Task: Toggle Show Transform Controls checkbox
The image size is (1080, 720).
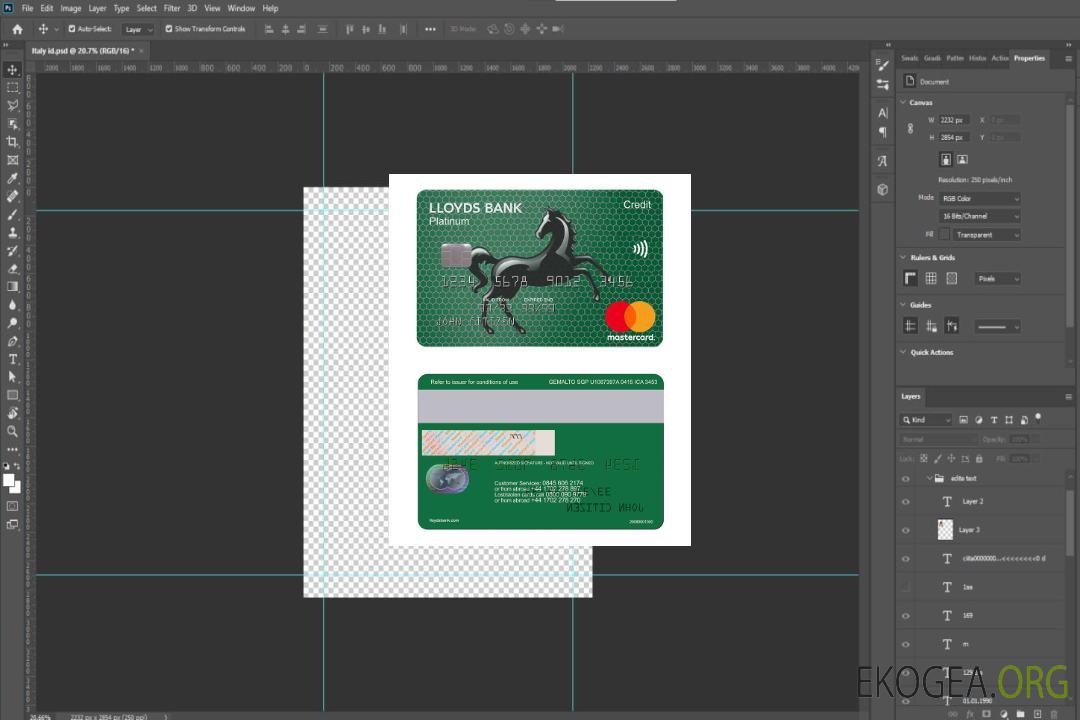Action: click(x=169, y=29)
